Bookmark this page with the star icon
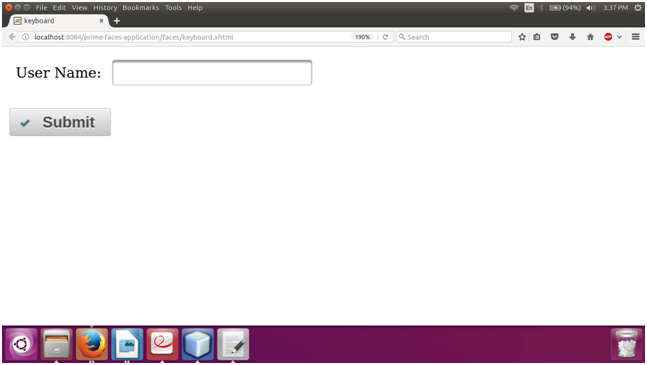647x365 pixels. coord(522,37)
